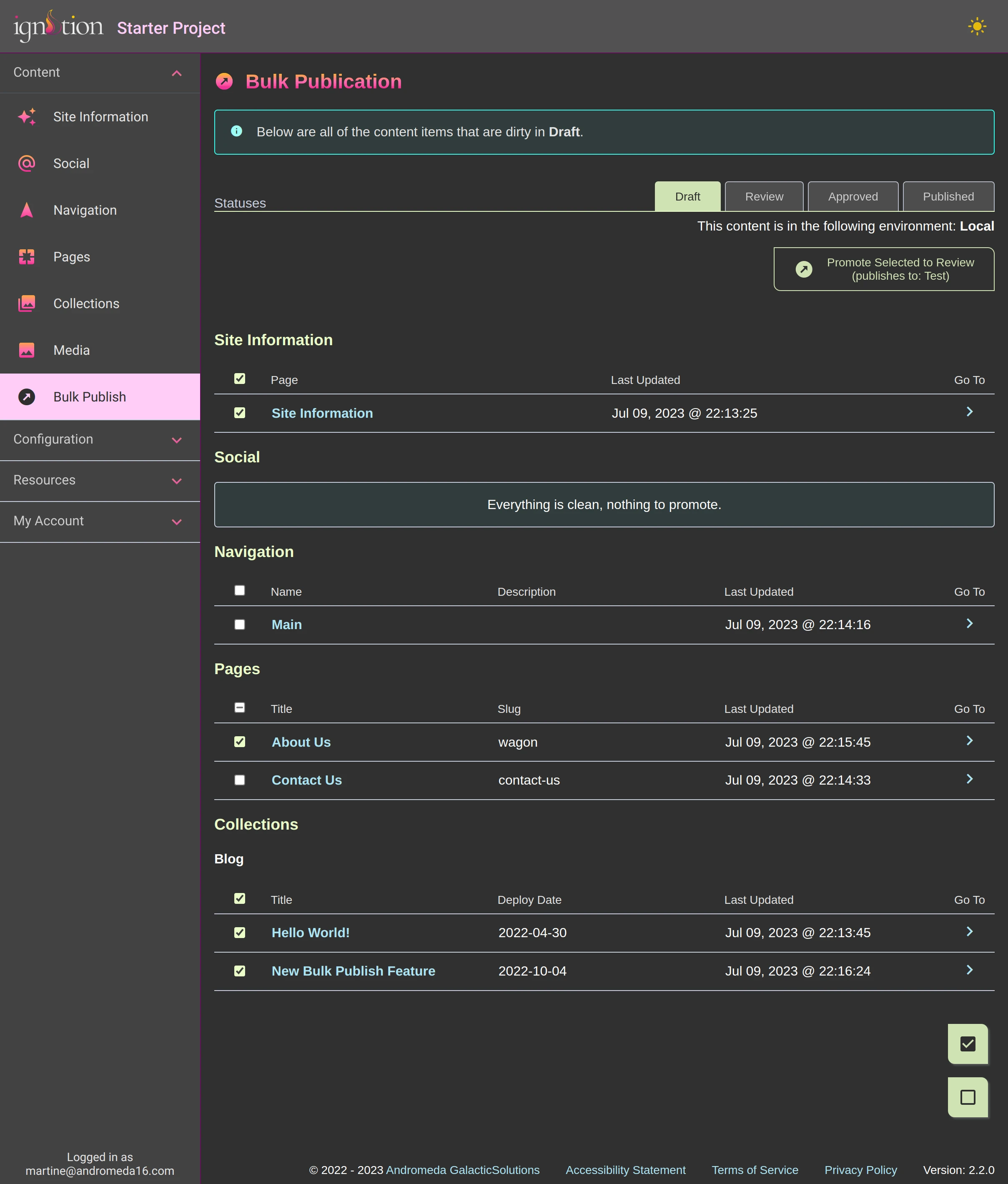Go to About Us row arrow

970,741
